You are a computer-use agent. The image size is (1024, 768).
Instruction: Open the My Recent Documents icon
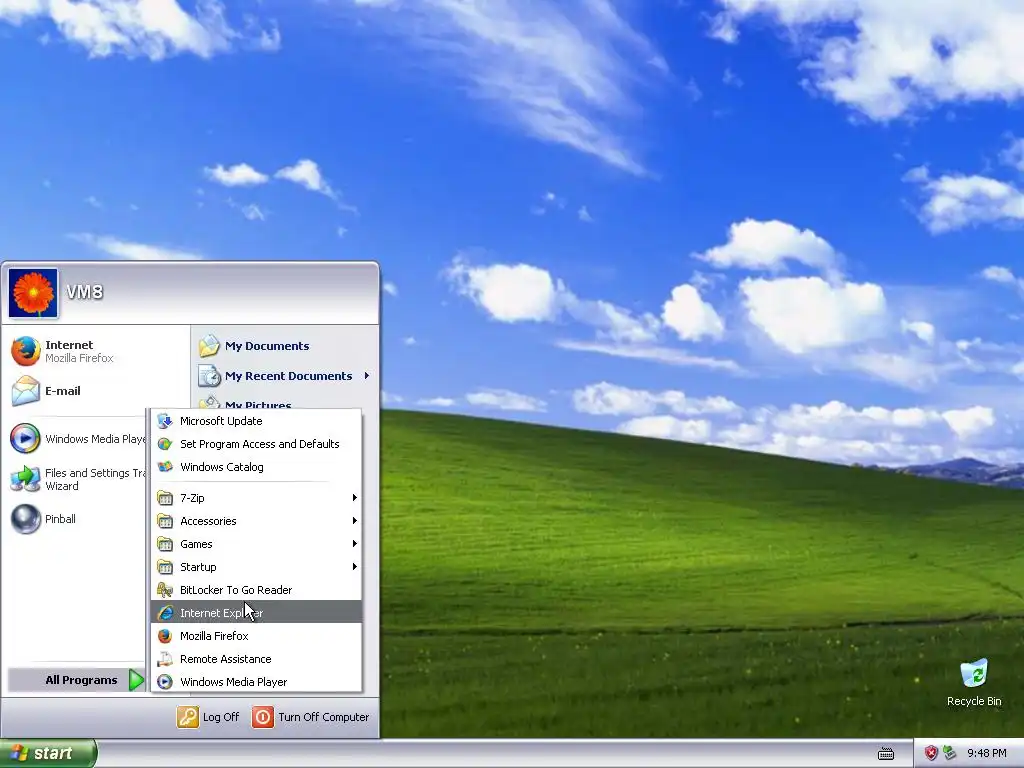210,376
